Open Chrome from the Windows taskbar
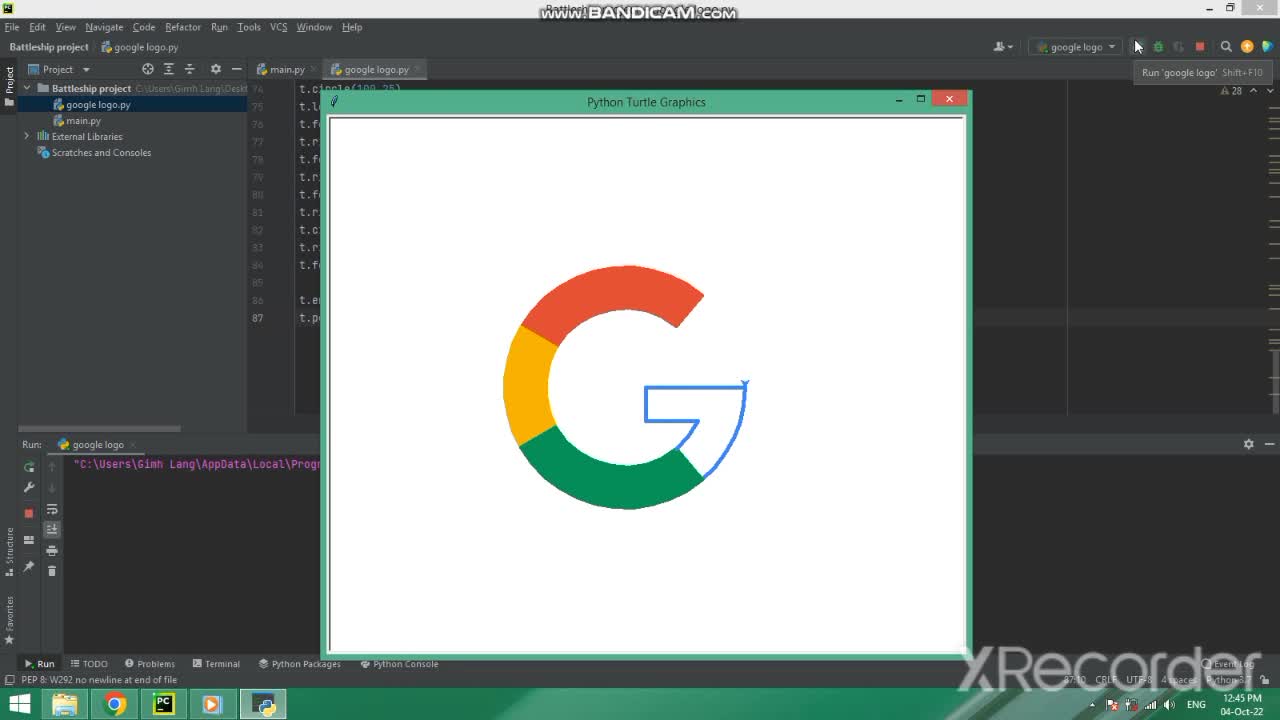 click(115, 705)
